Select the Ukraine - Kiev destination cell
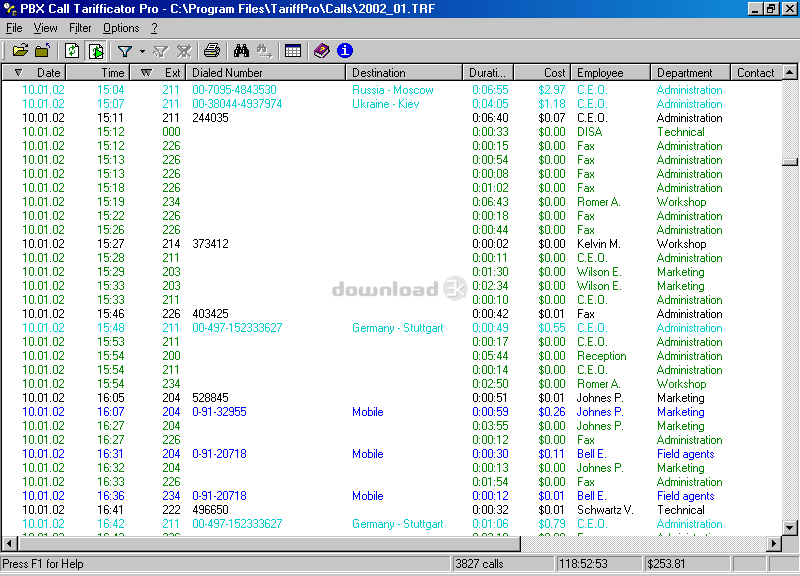This screenshot has width=800, height=576. coord(386,104)
